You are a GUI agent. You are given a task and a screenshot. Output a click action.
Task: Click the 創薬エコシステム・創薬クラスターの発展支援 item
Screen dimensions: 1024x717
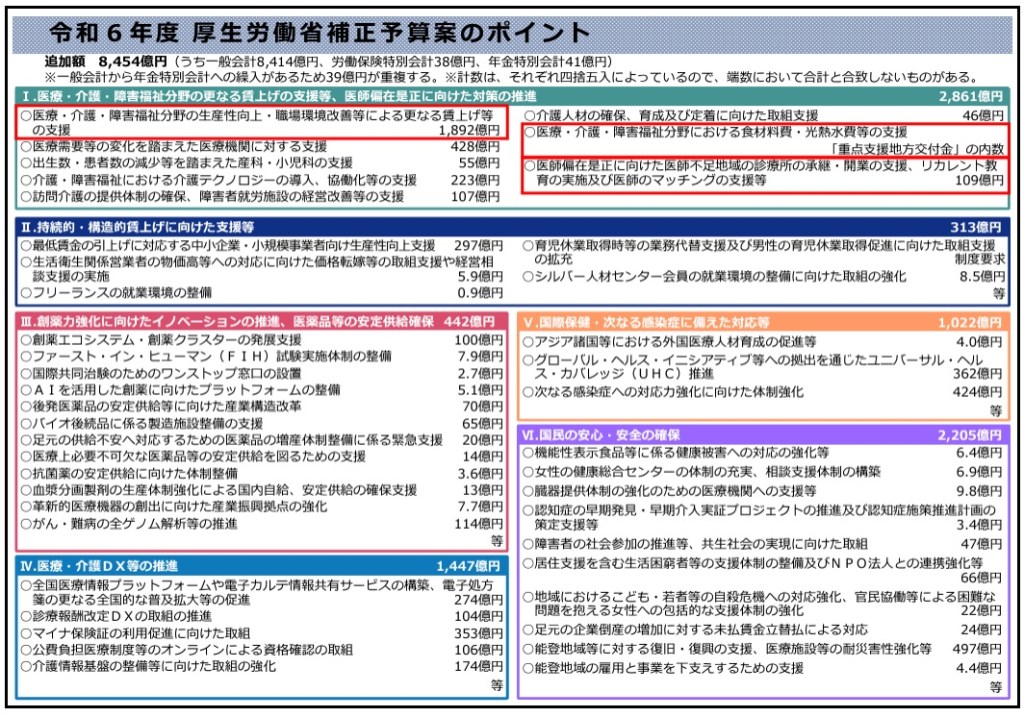point(160,340)
